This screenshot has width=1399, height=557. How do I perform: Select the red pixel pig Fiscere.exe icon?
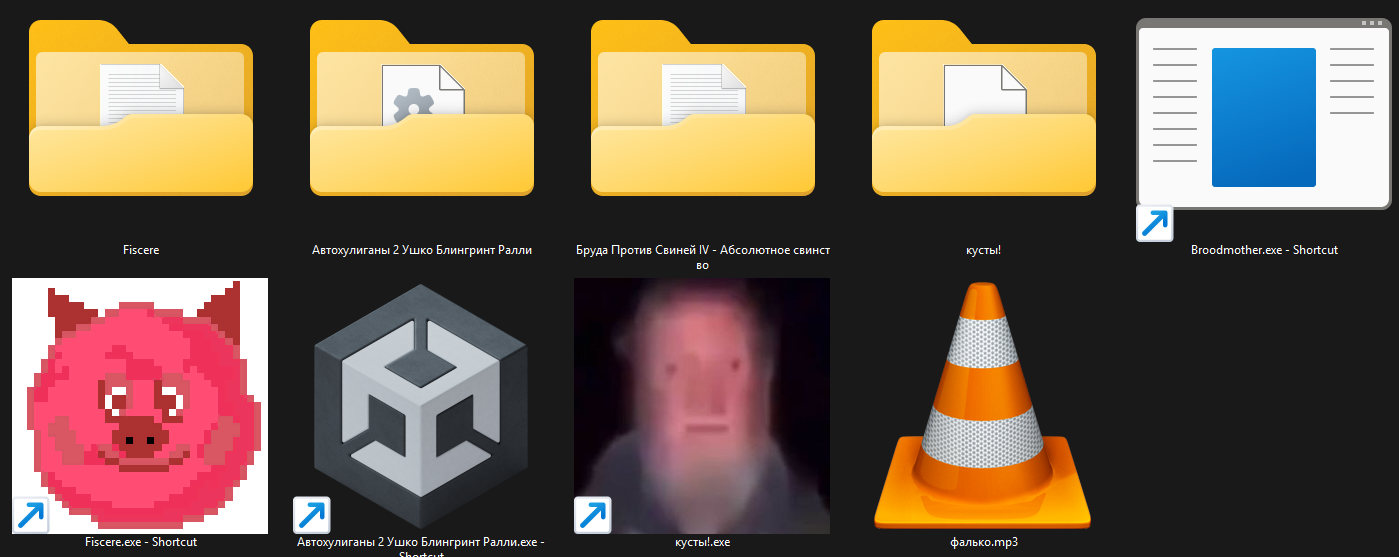[x=140, y=406]
